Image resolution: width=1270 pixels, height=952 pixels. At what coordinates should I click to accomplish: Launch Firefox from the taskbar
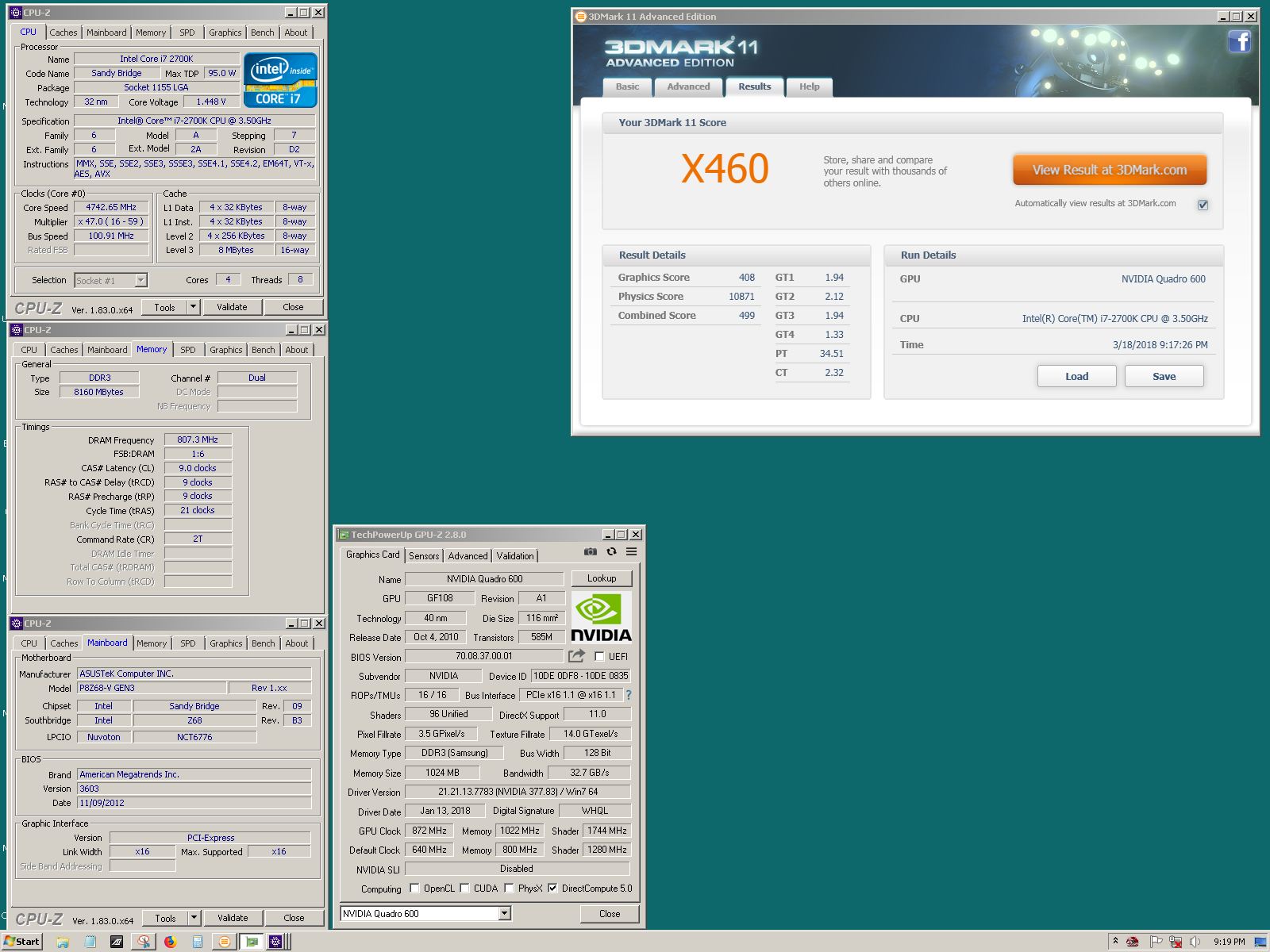click(x=171, y=942)
